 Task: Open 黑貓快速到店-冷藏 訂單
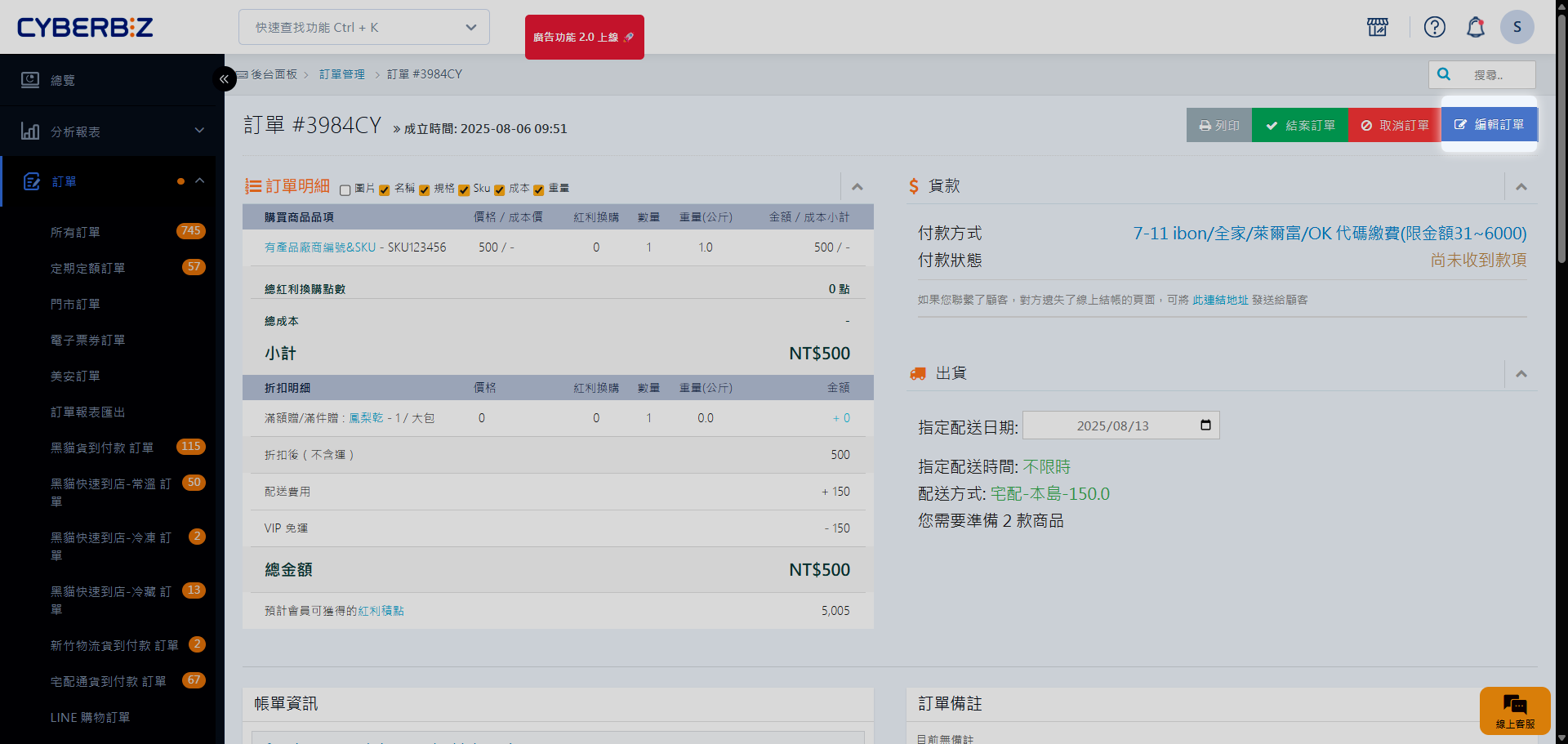click(x=112, y=600)
